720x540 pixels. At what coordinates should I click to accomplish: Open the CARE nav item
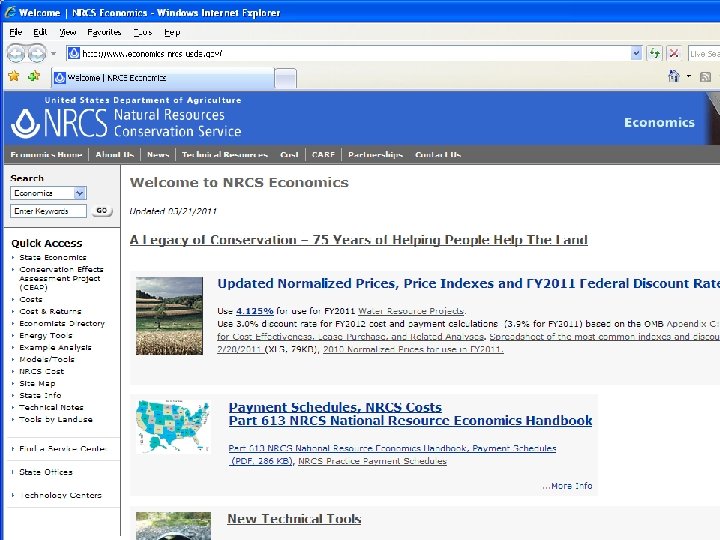[x=323, y=155]
